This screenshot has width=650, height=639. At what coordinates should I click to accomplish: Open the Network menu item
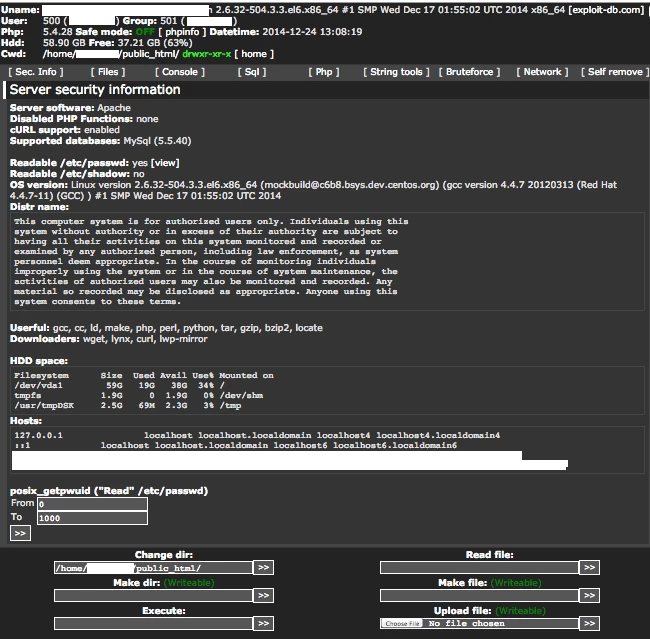point(543,72)
